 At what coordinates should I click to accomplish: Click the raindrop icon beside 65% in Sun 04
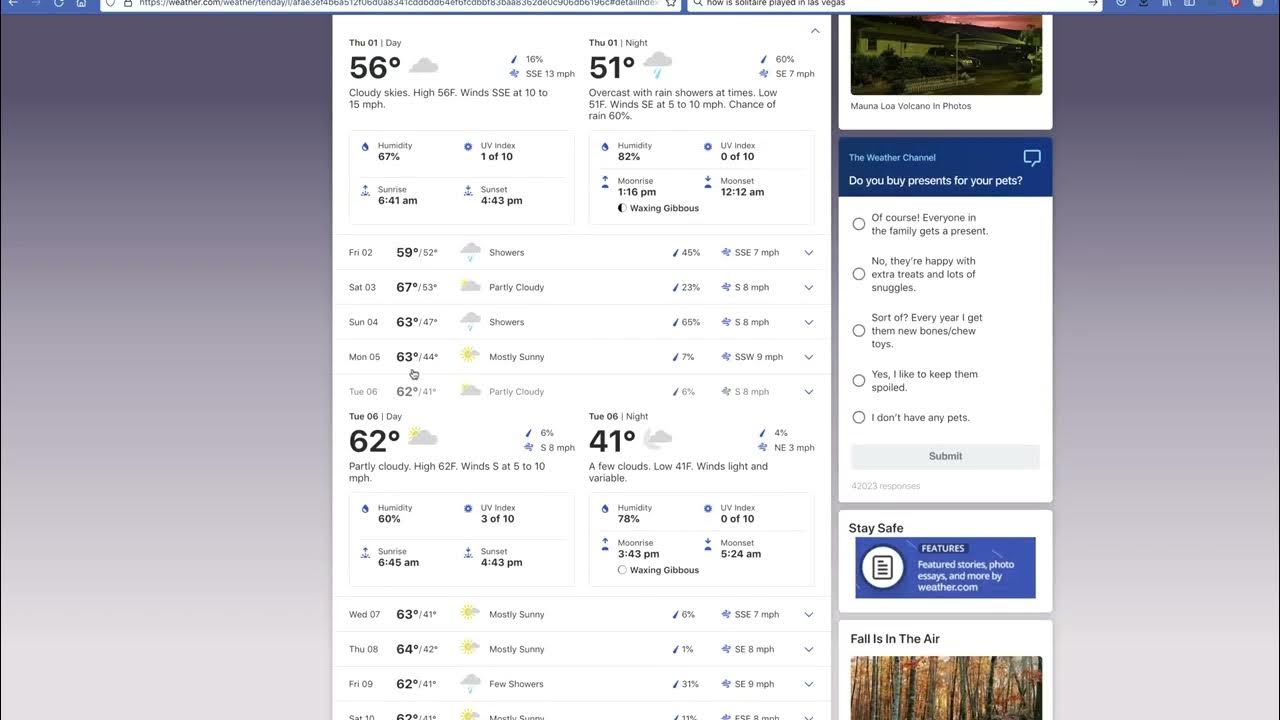pos(676,322)
